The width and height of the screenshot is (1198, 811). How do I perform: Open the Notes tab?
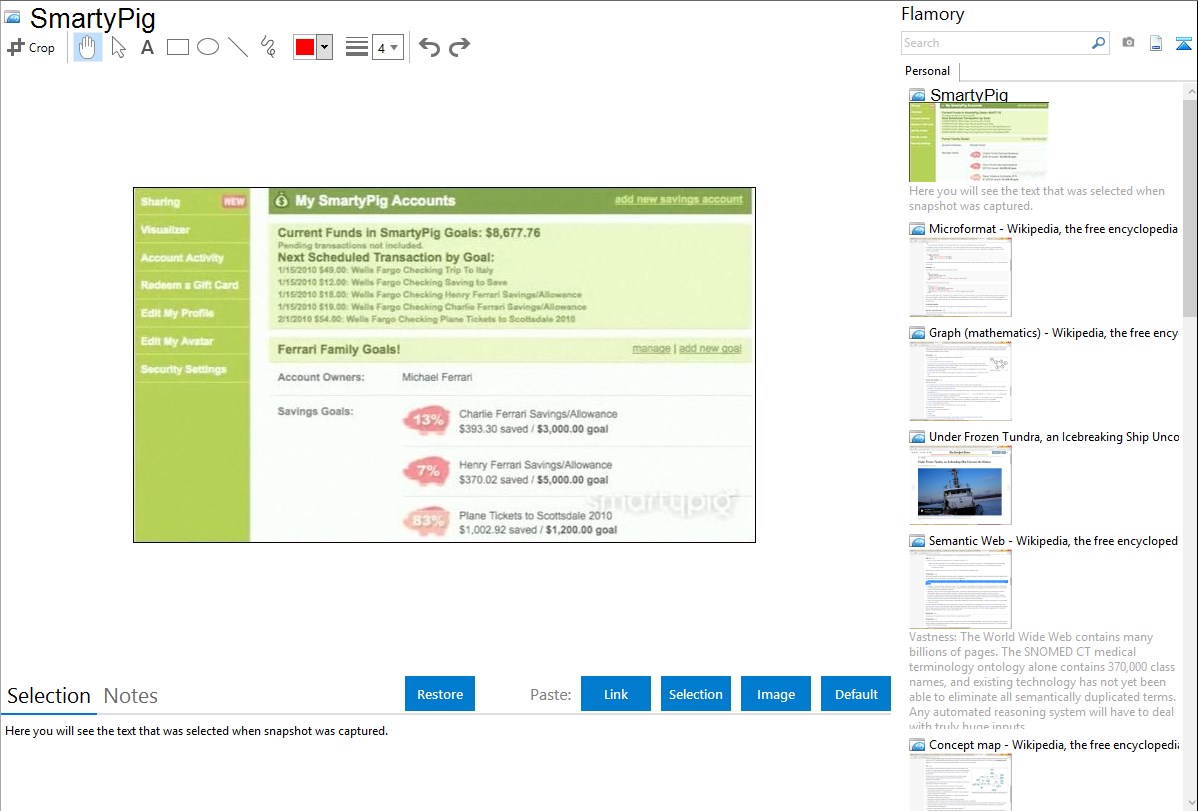[x=131, y=696]
